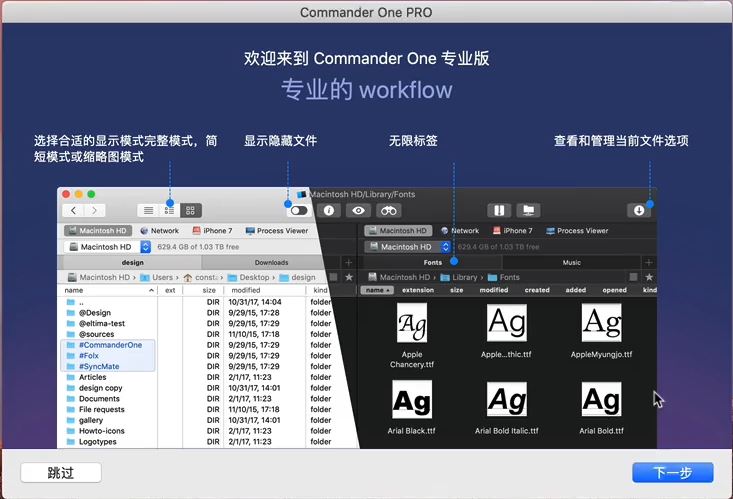Screen dimensions: 733x499
Task: Select the Articles folder row
Action: coord(199,377)
